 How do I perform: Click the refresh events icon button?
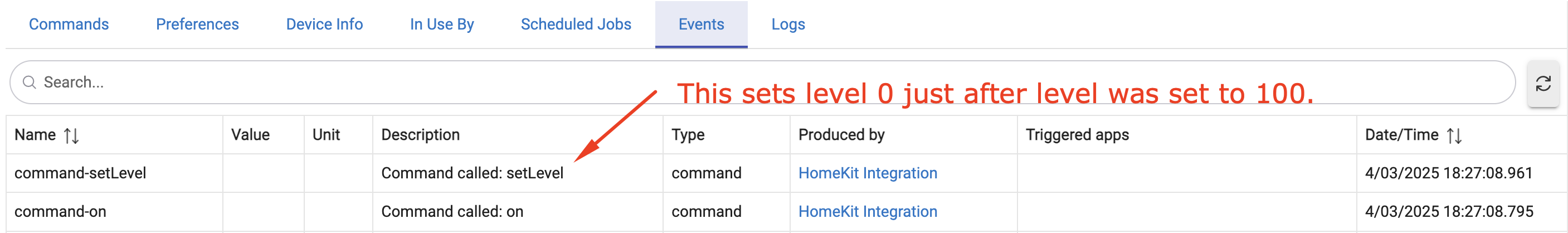point(1542,84)
